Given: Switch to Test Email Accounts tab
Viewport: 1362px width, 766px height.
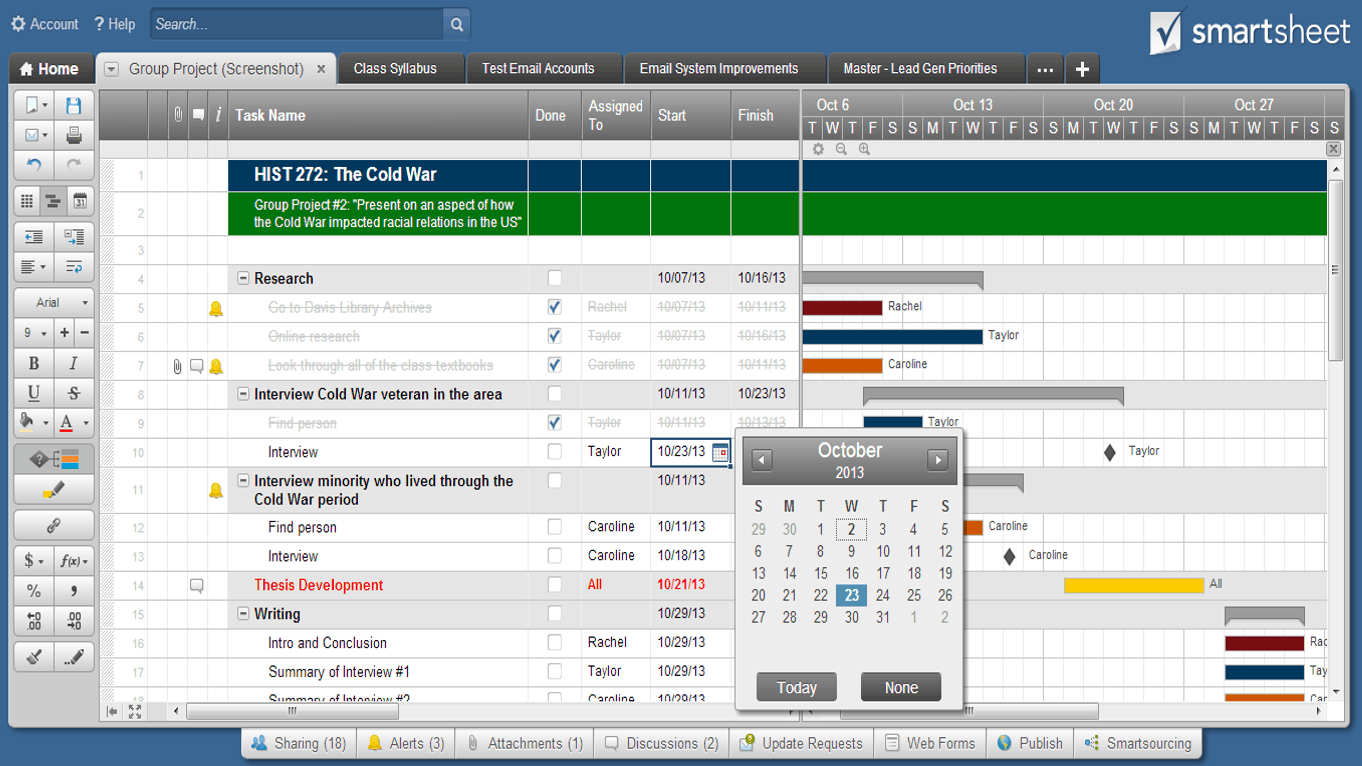Looking at the screenshot, I should click(538, 69).
